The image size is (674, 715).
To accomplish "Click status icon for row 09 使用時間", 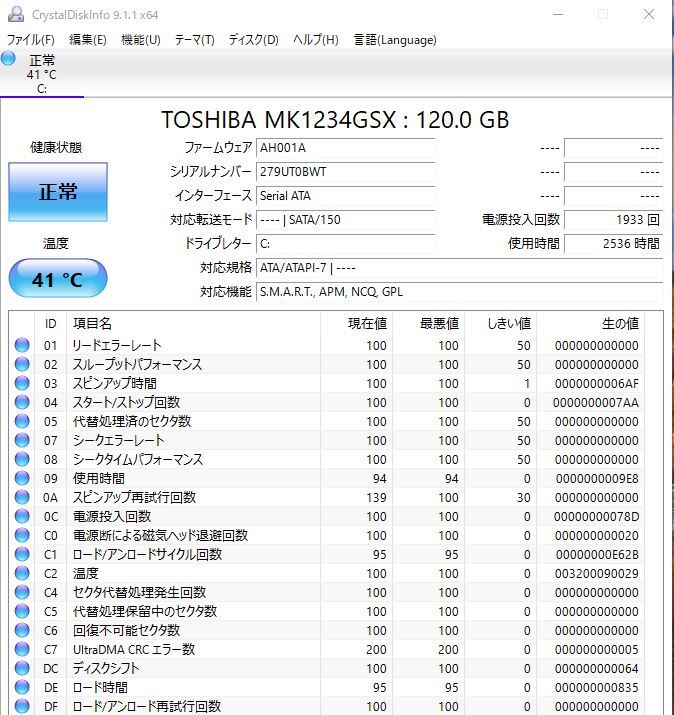I will click(22, 478).
